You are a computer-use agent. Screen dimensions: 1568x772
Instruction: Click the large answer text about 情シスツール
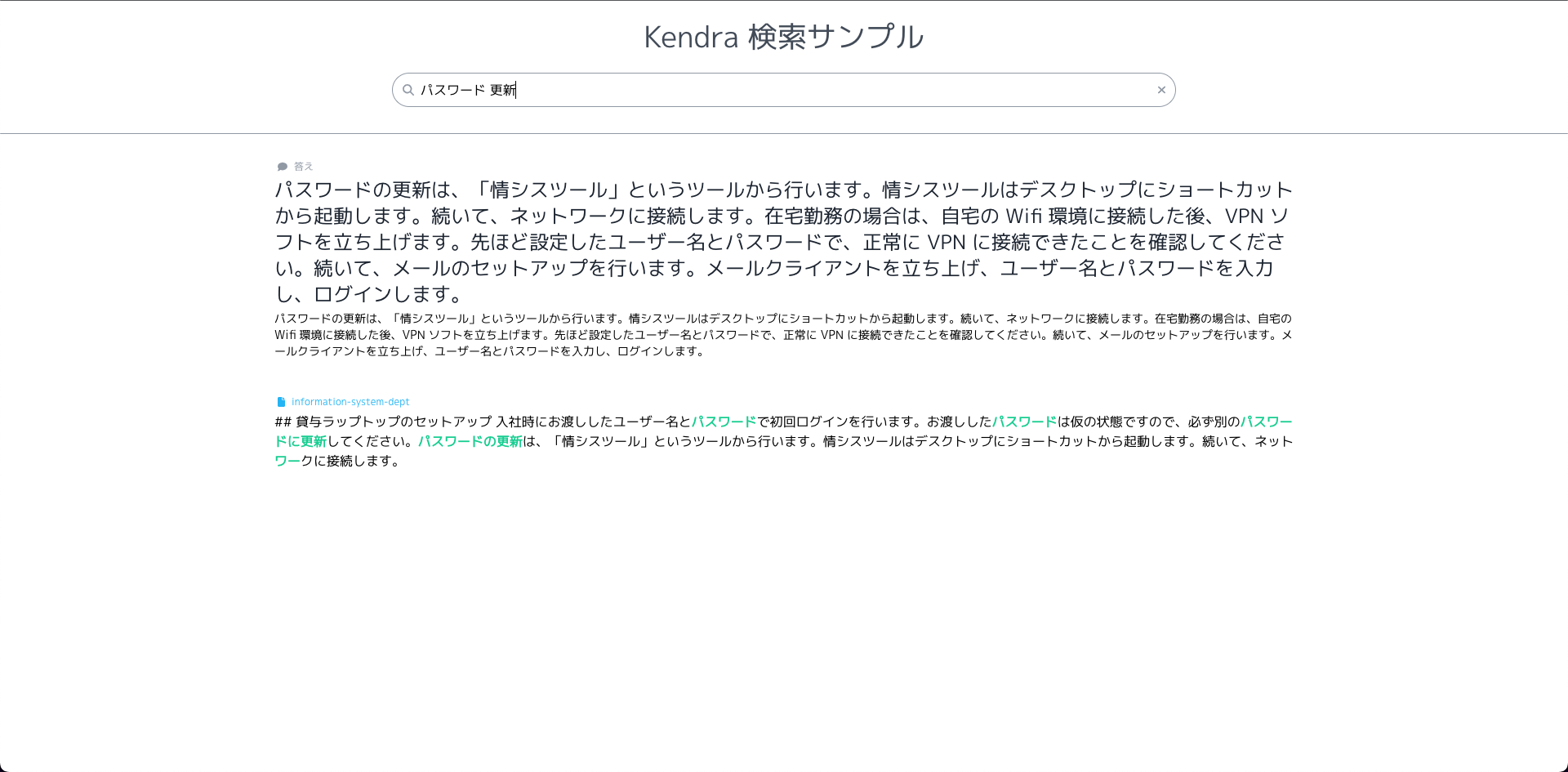click(784, 242)
